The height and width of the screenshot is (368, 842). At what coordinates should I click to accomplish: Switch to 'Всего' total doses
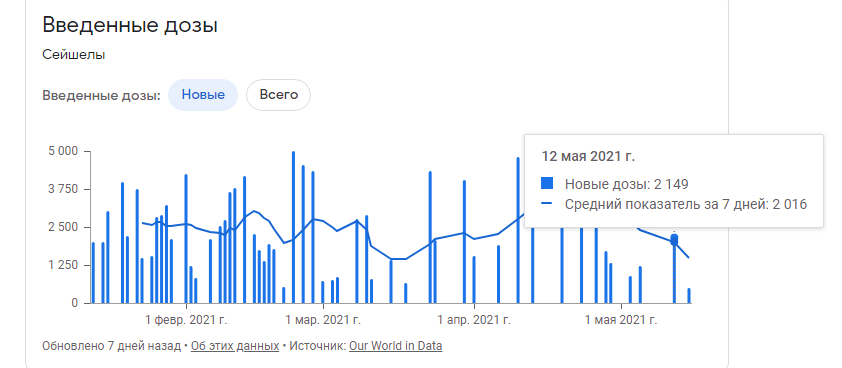click(x=278, y=95)
